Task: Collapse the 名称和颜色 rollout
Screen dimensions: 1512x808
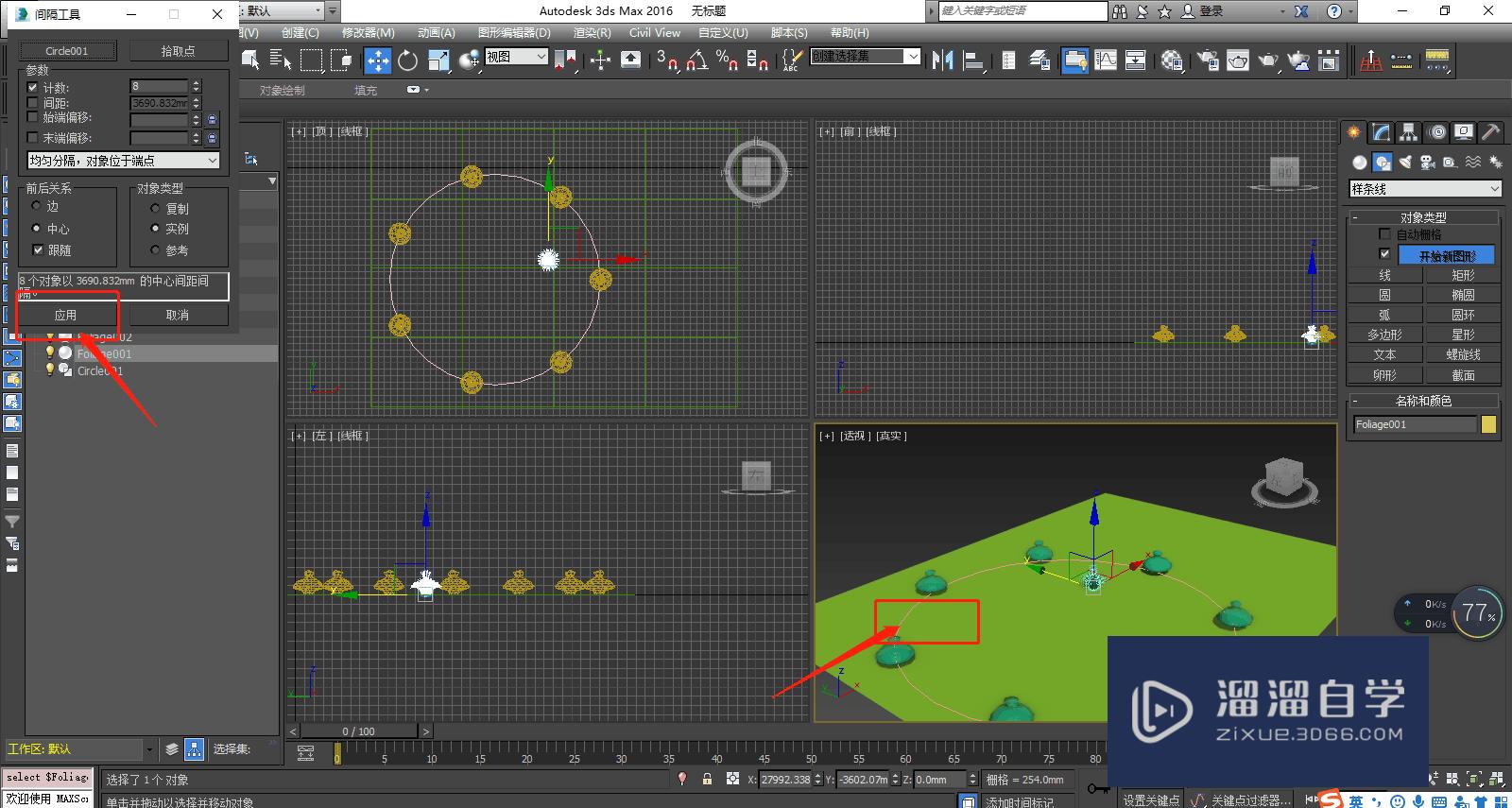Action: tap(1424, 401)
